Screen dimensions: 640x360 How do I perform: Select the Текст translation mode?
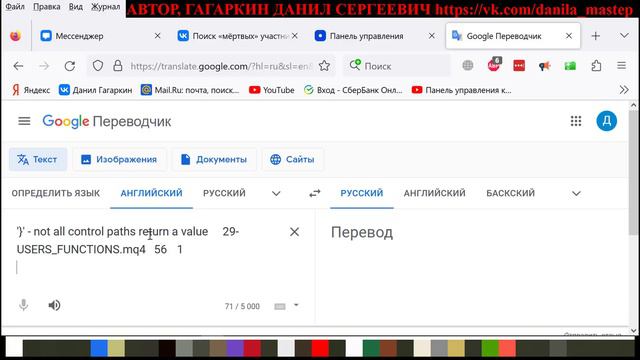[x=38, y=159]
